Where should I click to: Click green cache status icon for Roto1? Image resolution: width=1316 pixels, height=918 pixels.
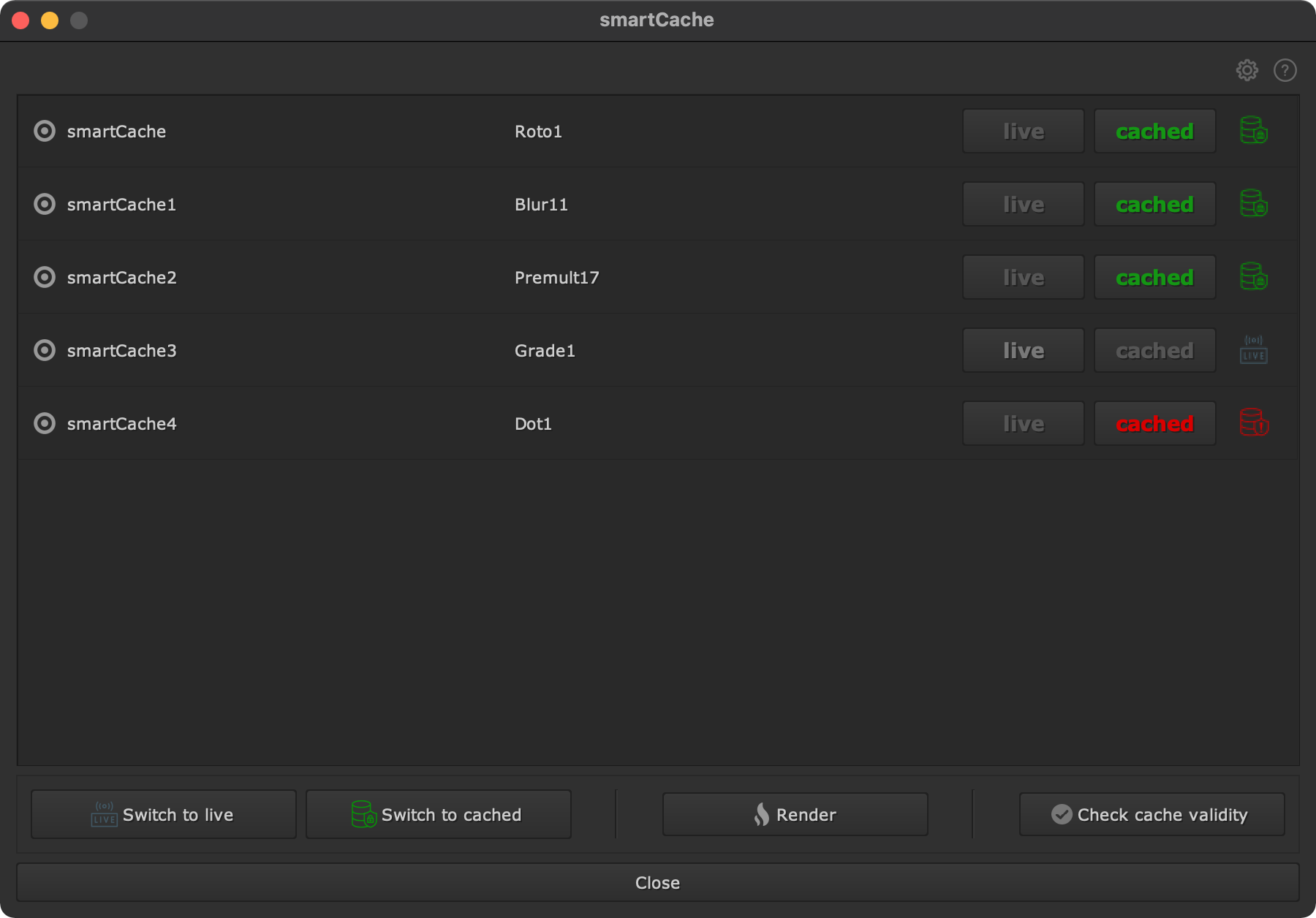pos(1253,131)
